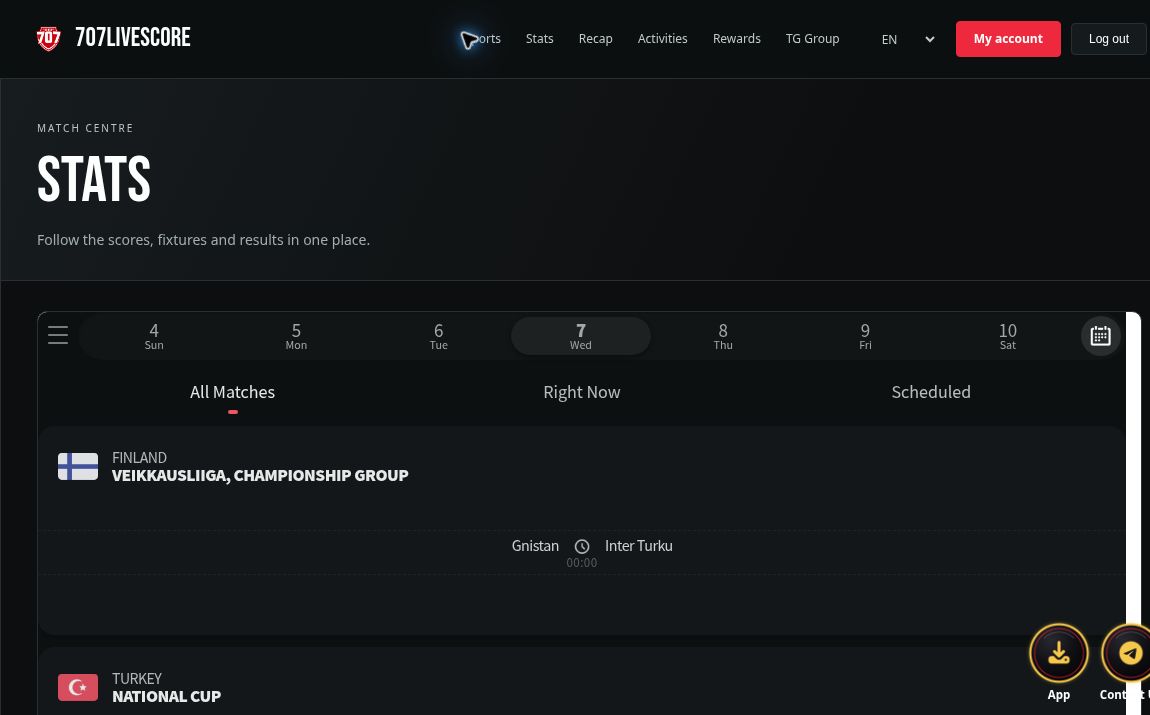Click the App download icon
Viewport: 1150px width, 715px height.
coord(1058,653)
